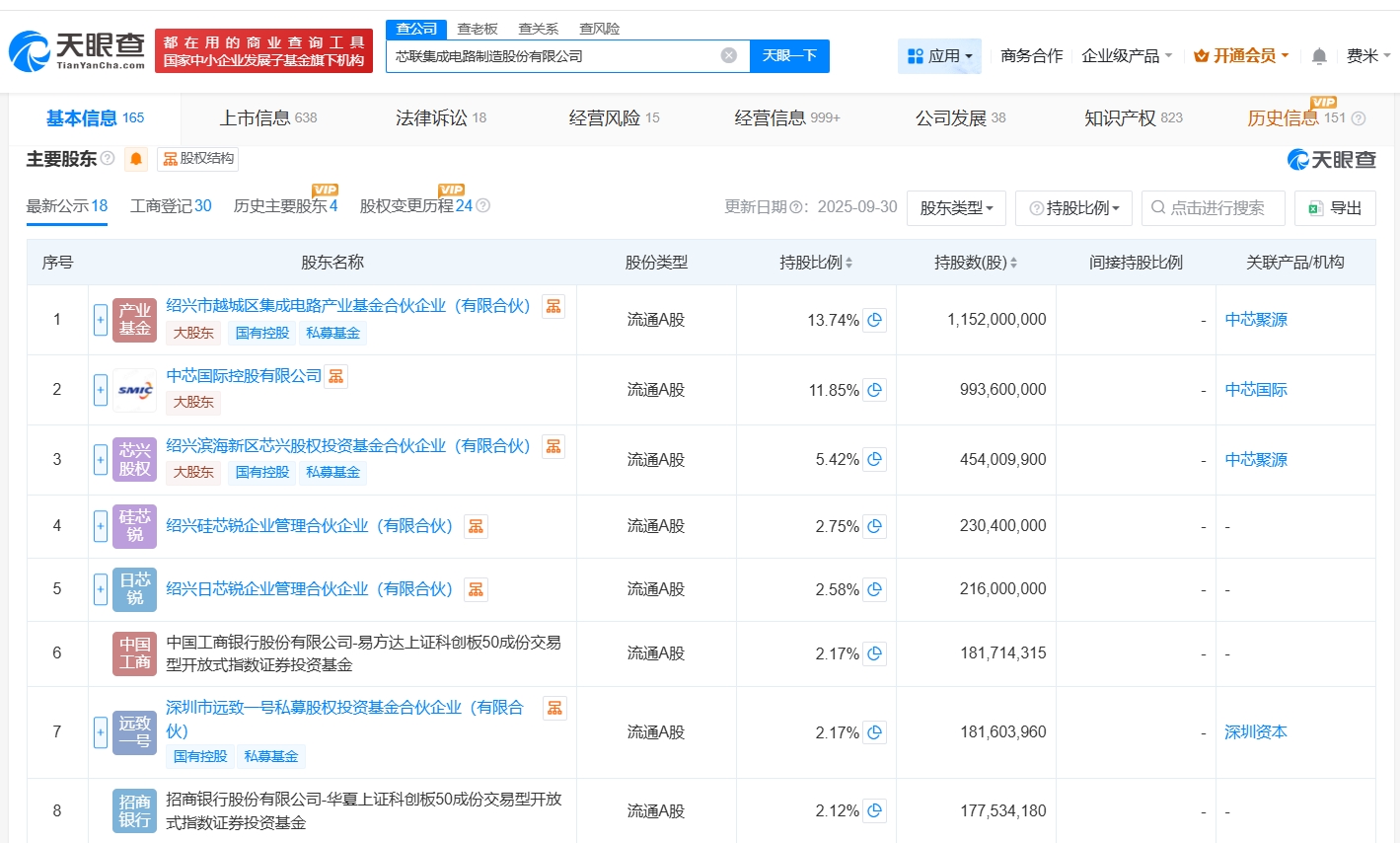This screenshot has width=1400, height=843.
Task: Expand row 1 shareholder with plus toggle
Action: 101,320
